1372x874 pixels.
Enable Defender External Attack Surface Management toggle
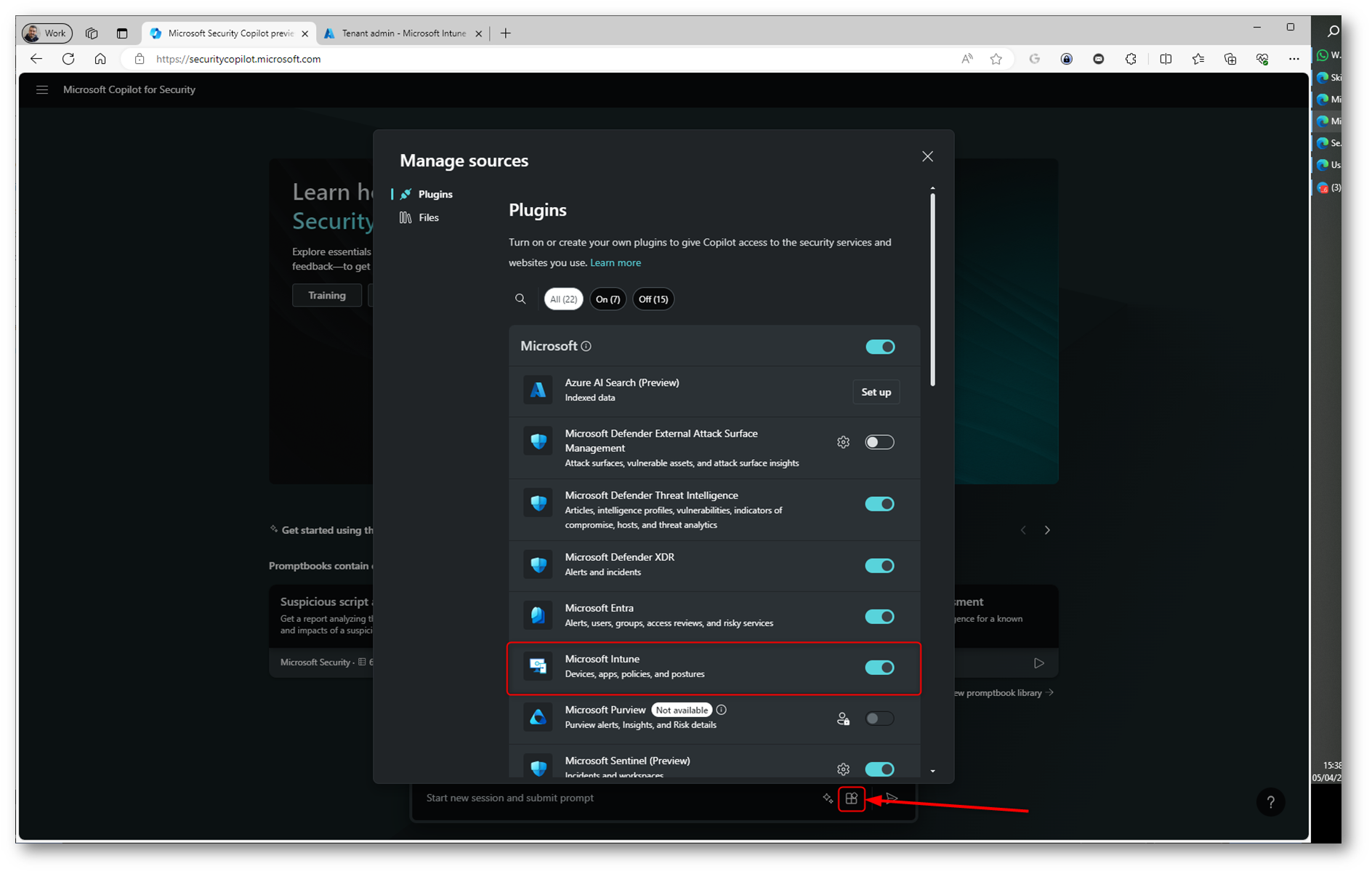879,442
